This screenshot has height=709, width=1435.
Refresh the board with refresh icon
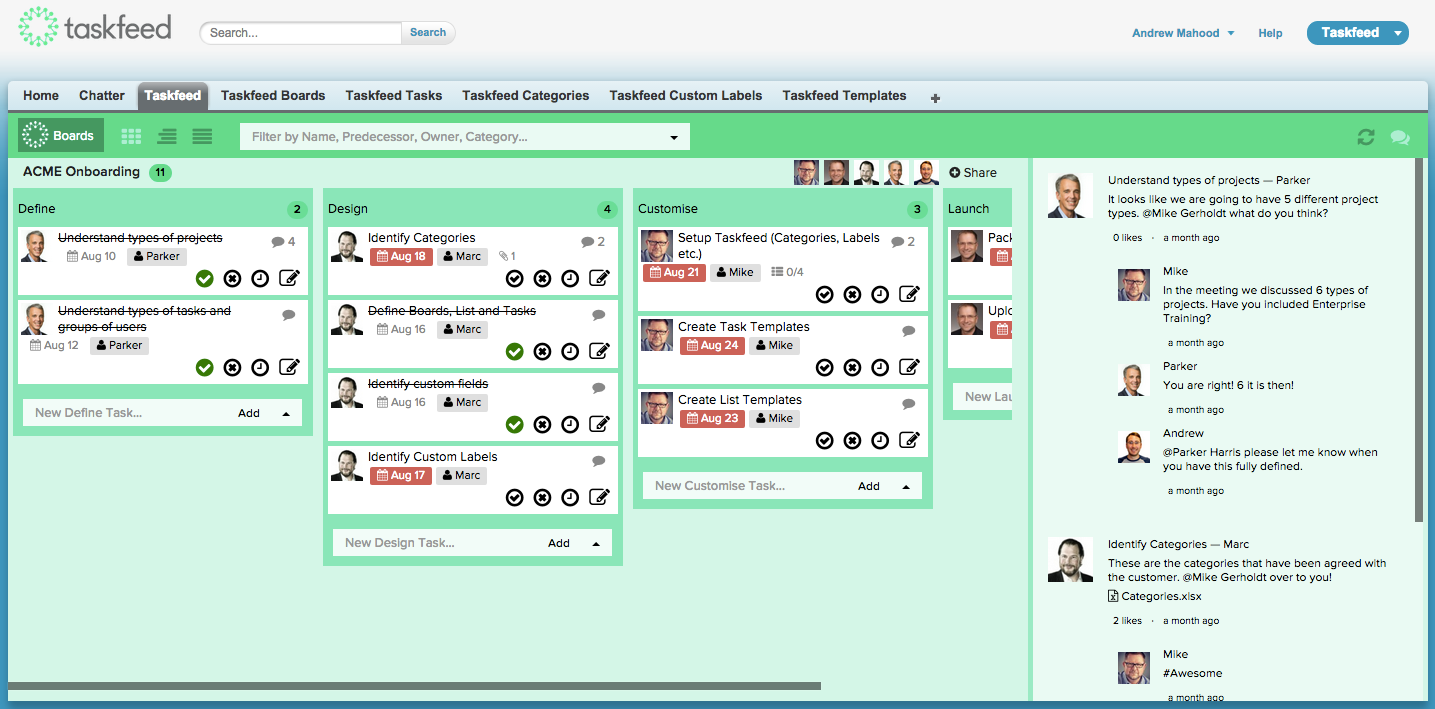click(x=1365, y=137)
